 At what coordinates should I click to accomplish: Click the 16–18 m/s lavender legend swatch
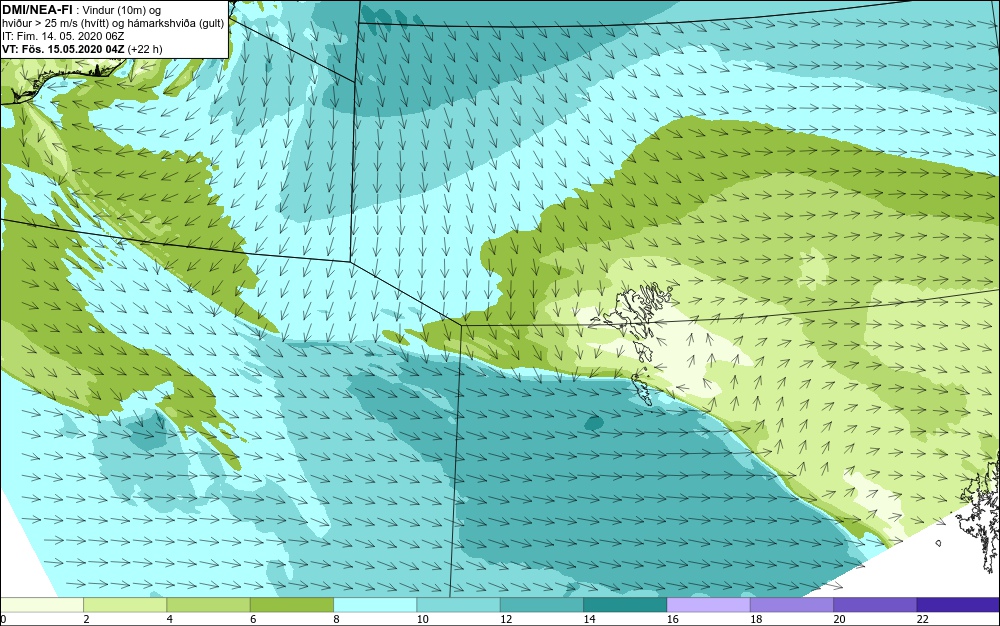pyautogui.click(x=708, y=605)
